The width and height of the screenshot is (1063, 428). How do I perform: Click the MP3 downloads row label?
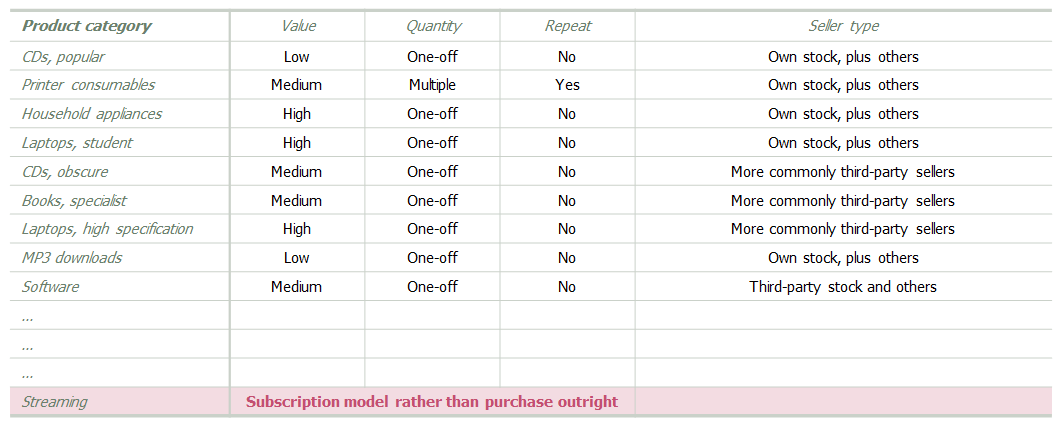tap(72, 258)
